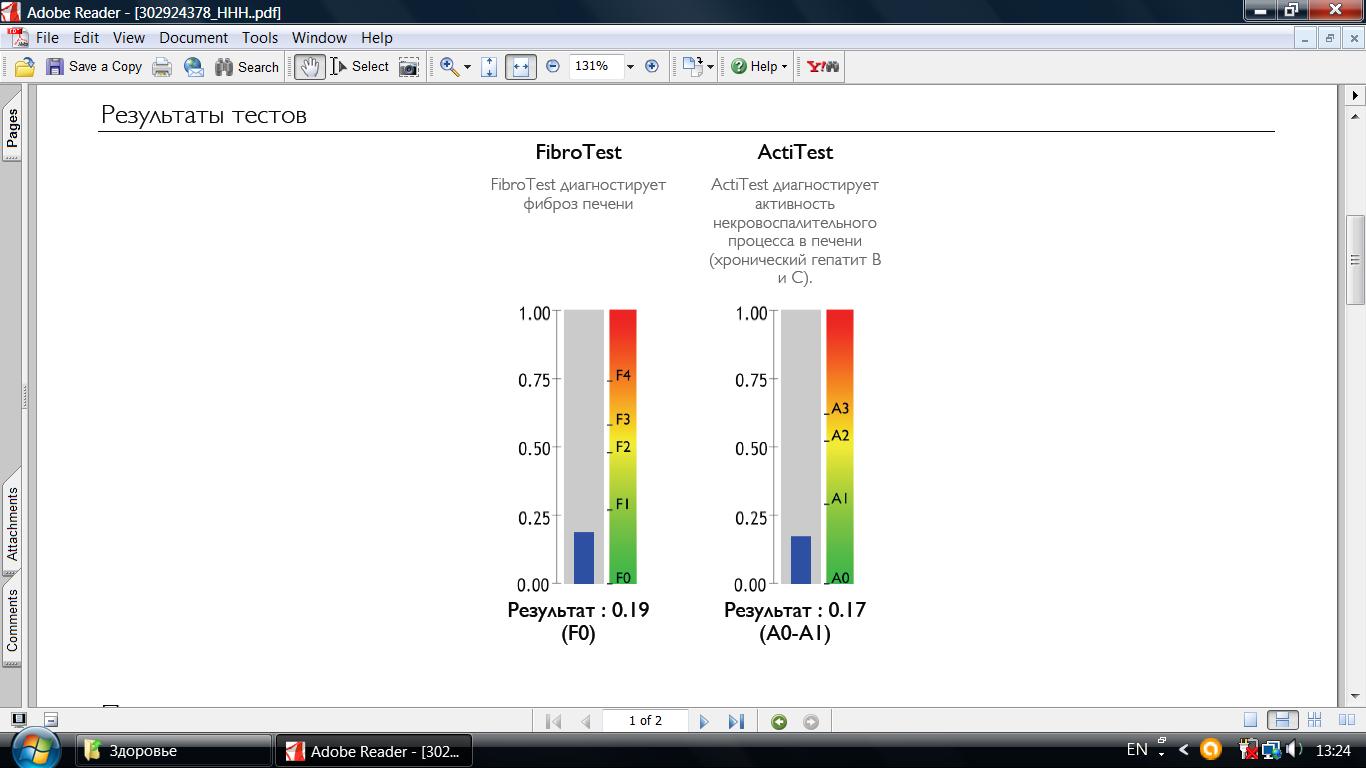Click the zoom in plus button
The width and height of the screenshot is (1366, 768).
tap(652, 66)
